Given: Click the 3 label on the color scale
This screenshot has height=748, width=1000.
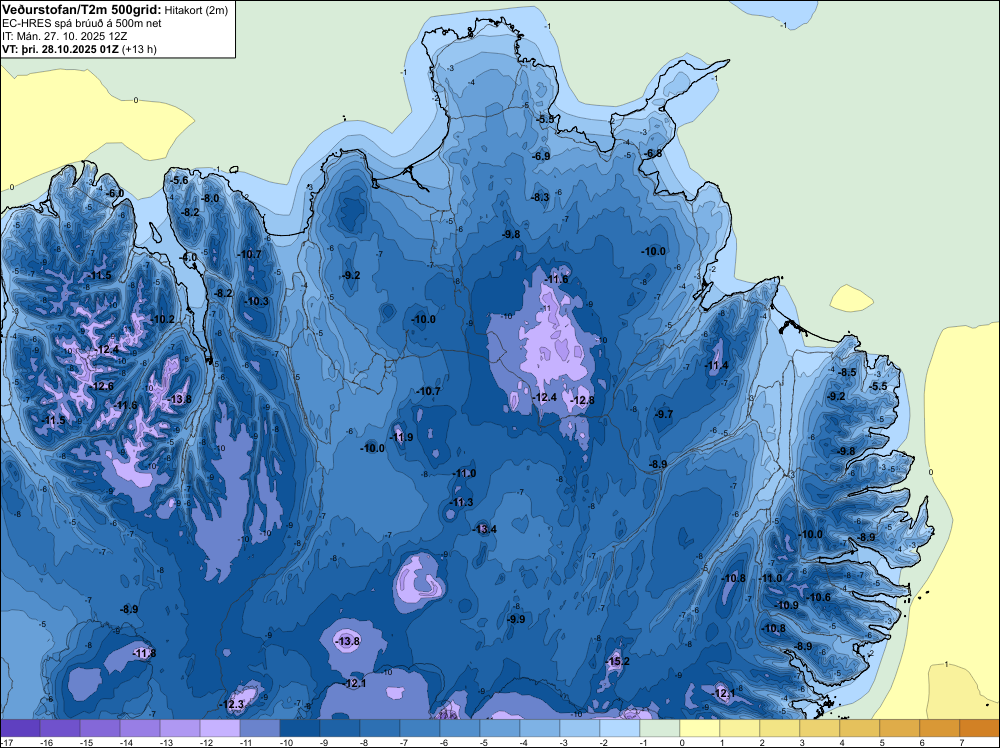Looking at the screenshot, I should [802, 742].
